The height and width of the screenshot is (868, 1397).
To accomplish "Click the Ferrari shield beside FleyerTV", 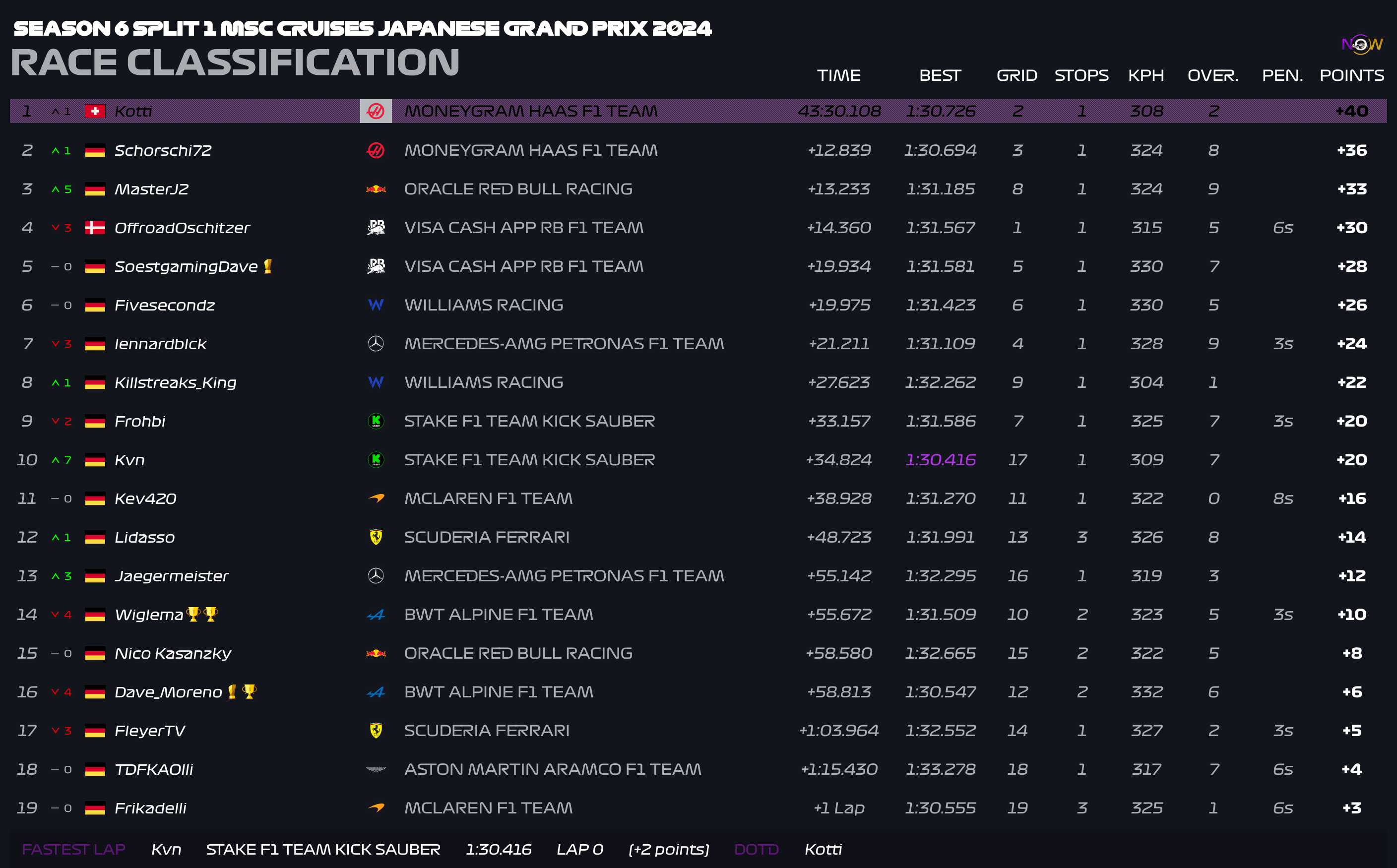I will [x=376, y=731].
